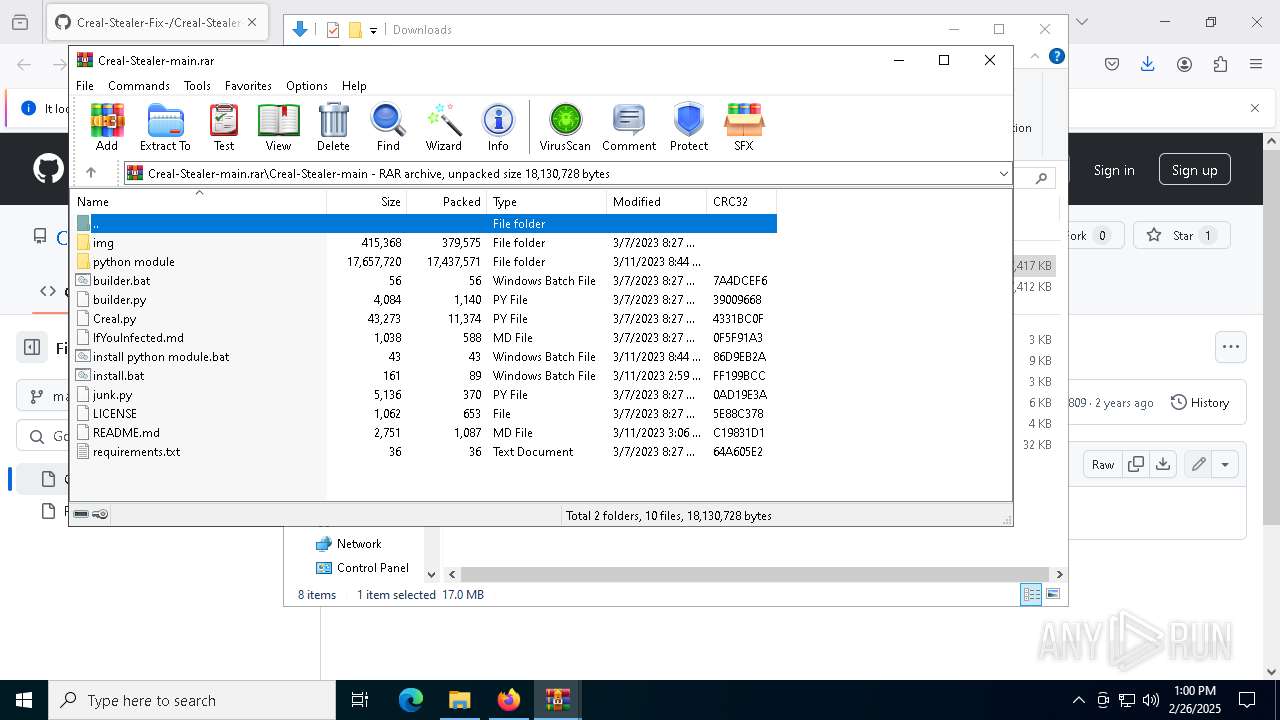Click the Add toolbar icon in WinRAR
Viewport: 1280px width, 720px height.
pyautogui.click(x=107, y=127)
